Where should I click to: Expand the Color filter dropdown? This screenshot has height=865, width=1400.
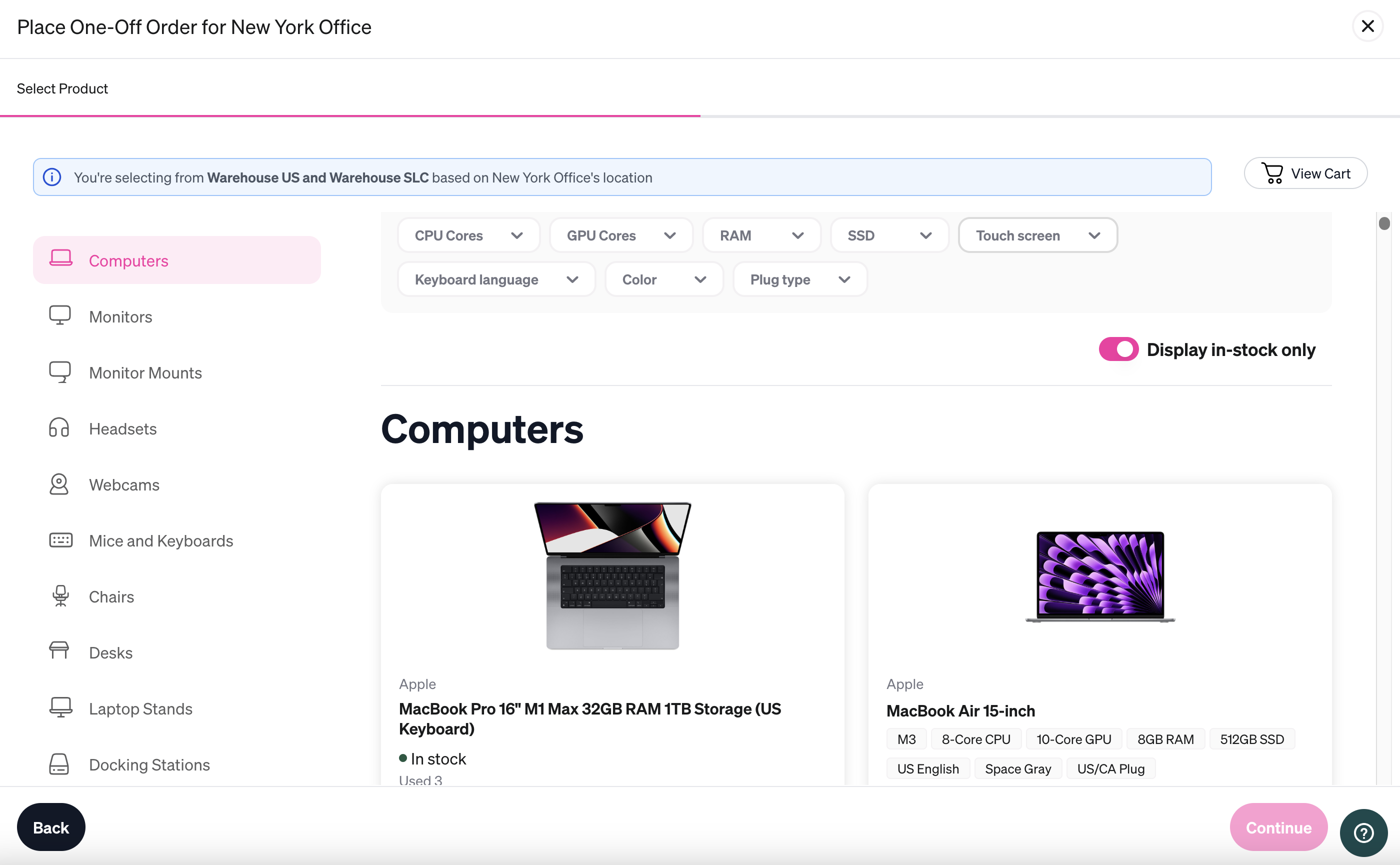click(x=663, y=279)
